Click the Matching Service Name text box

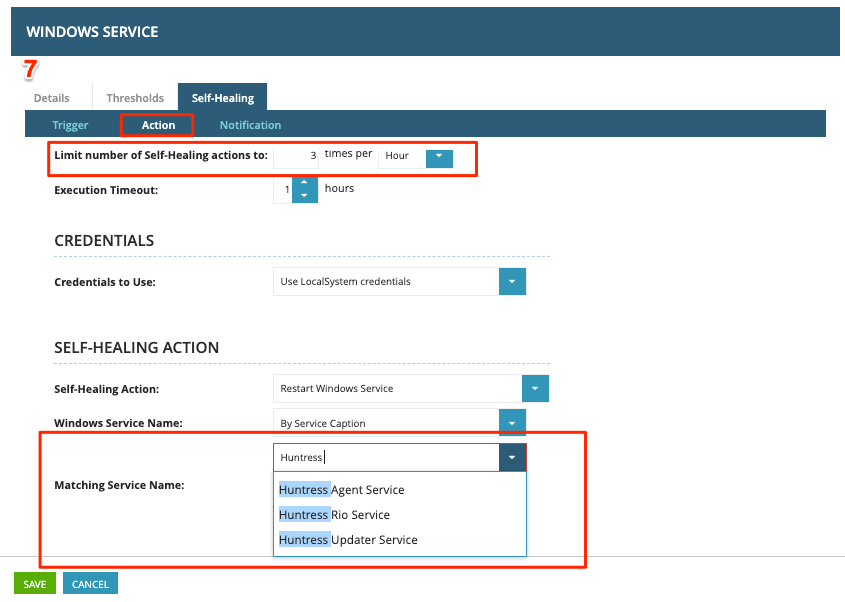pos(386,458)
